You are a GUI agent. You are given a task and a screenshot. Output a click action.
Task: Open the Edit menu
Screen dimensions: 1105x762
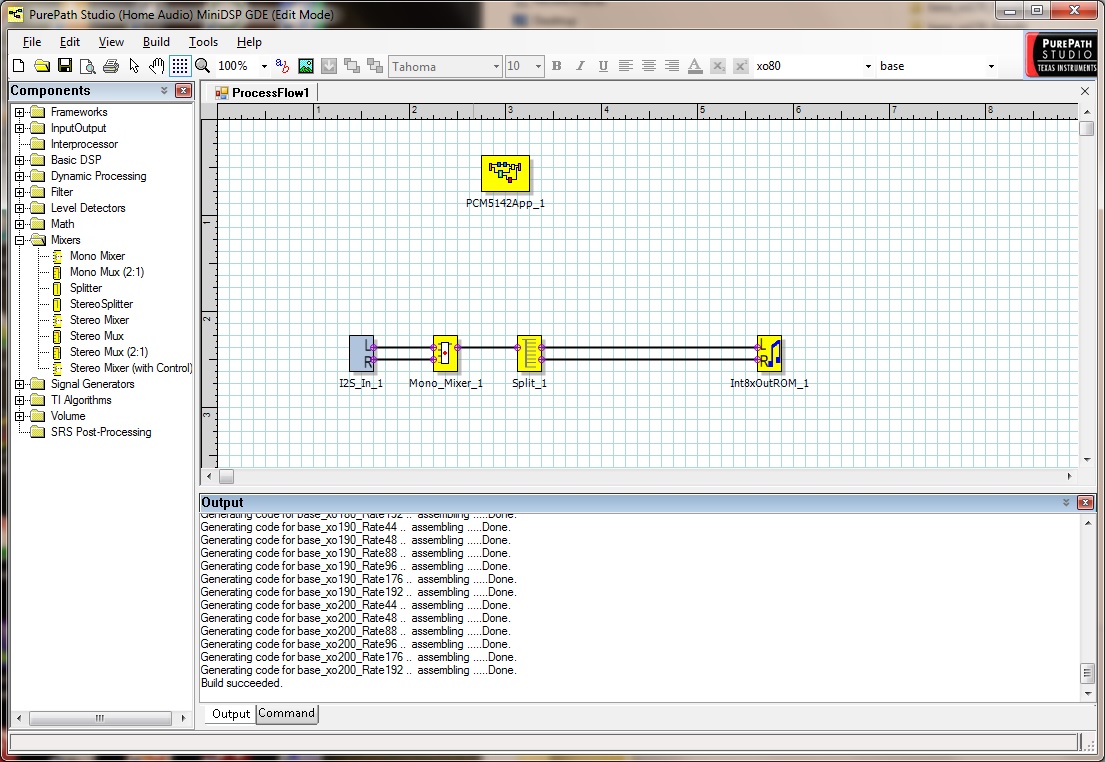click(x=69, y=42)
